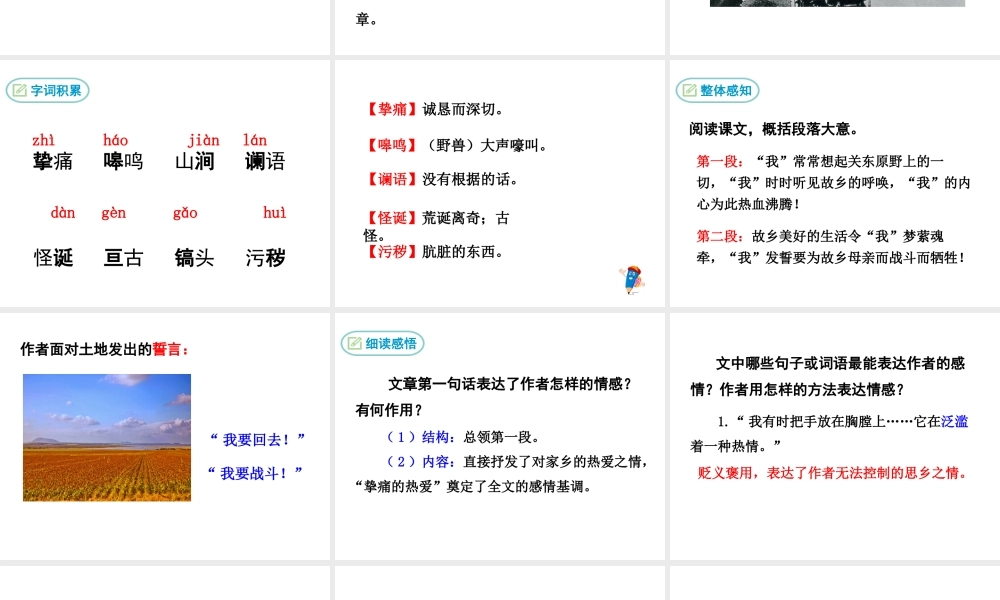The image size is (1000, 600).
Task: Click the definition 【挚痛】诚恳而深切
Action: point(434,110)
